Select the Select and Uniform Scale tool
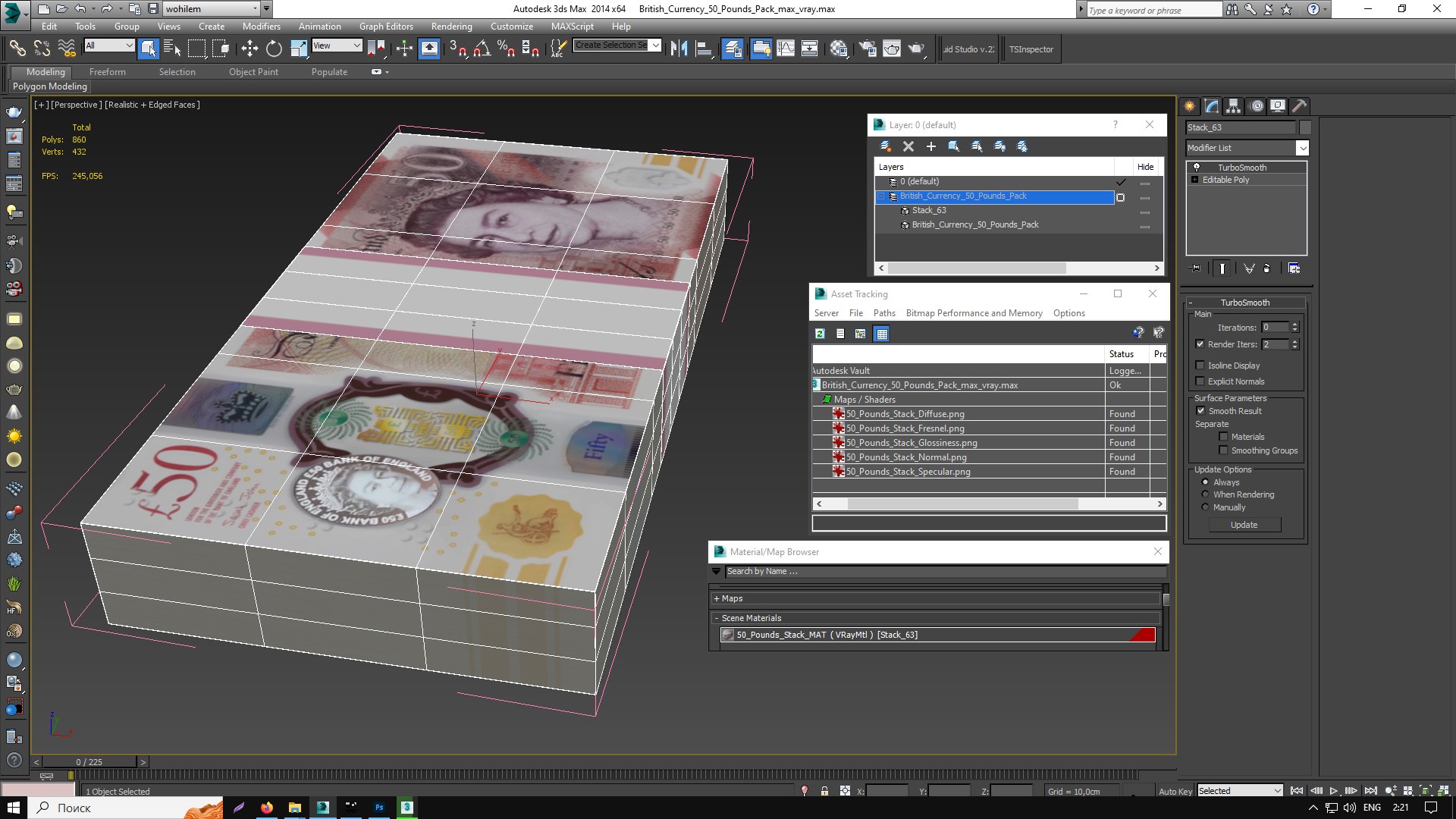Viewport: 1456px width, 819px height. [x=299, y=49]
